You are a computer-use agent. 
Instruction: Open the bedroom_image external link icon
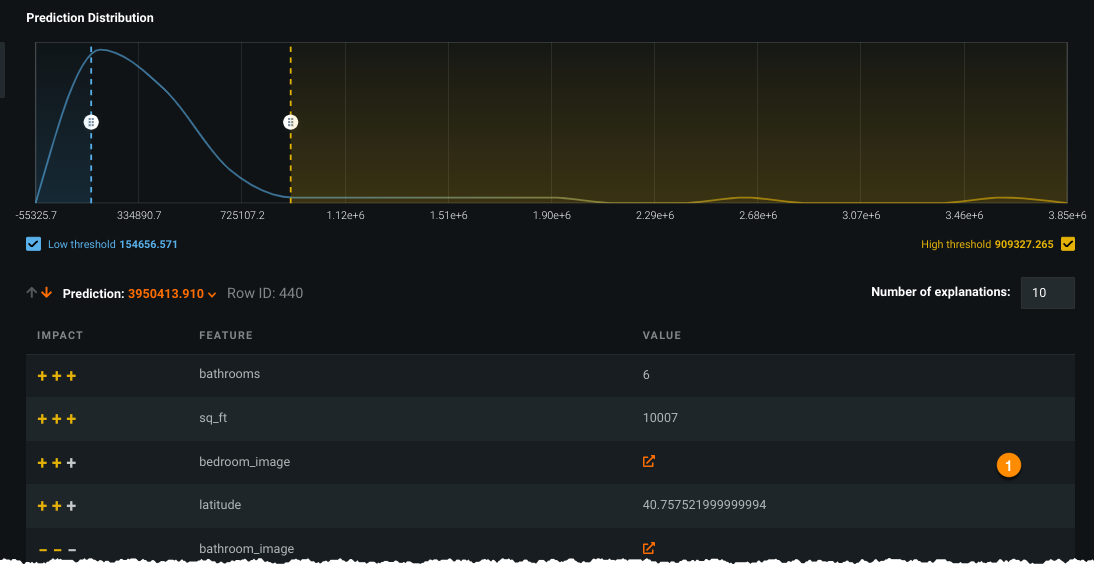(x=649, y=462)
